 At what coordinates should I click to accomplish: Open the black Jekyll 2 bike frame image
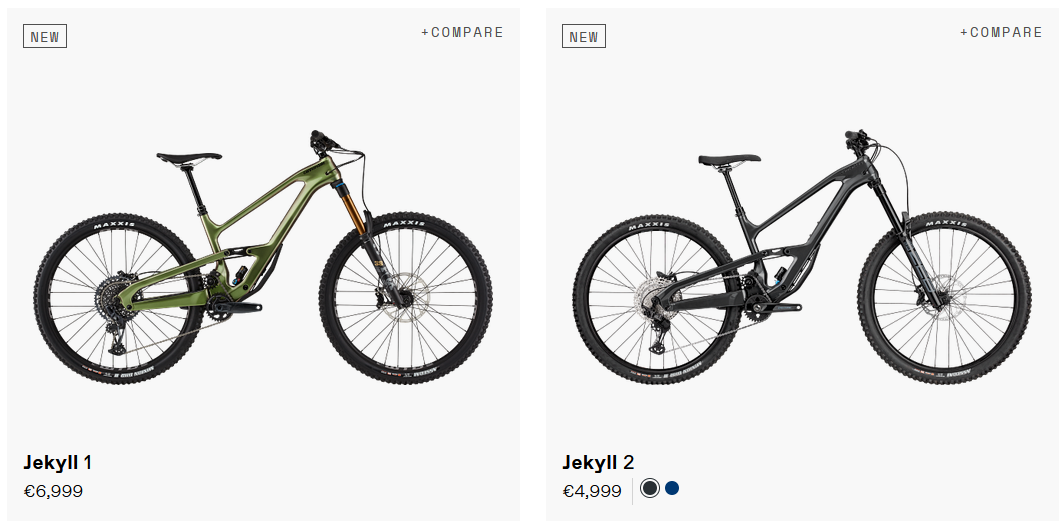(802, 257)
